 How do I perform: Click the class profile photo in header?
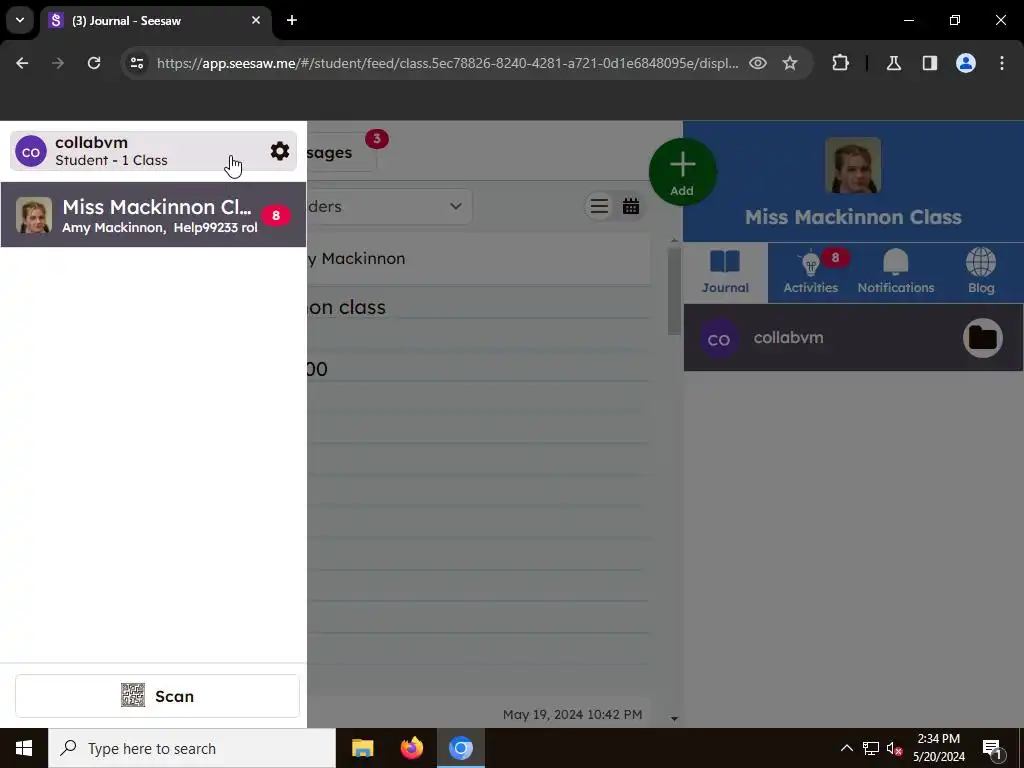853,165
